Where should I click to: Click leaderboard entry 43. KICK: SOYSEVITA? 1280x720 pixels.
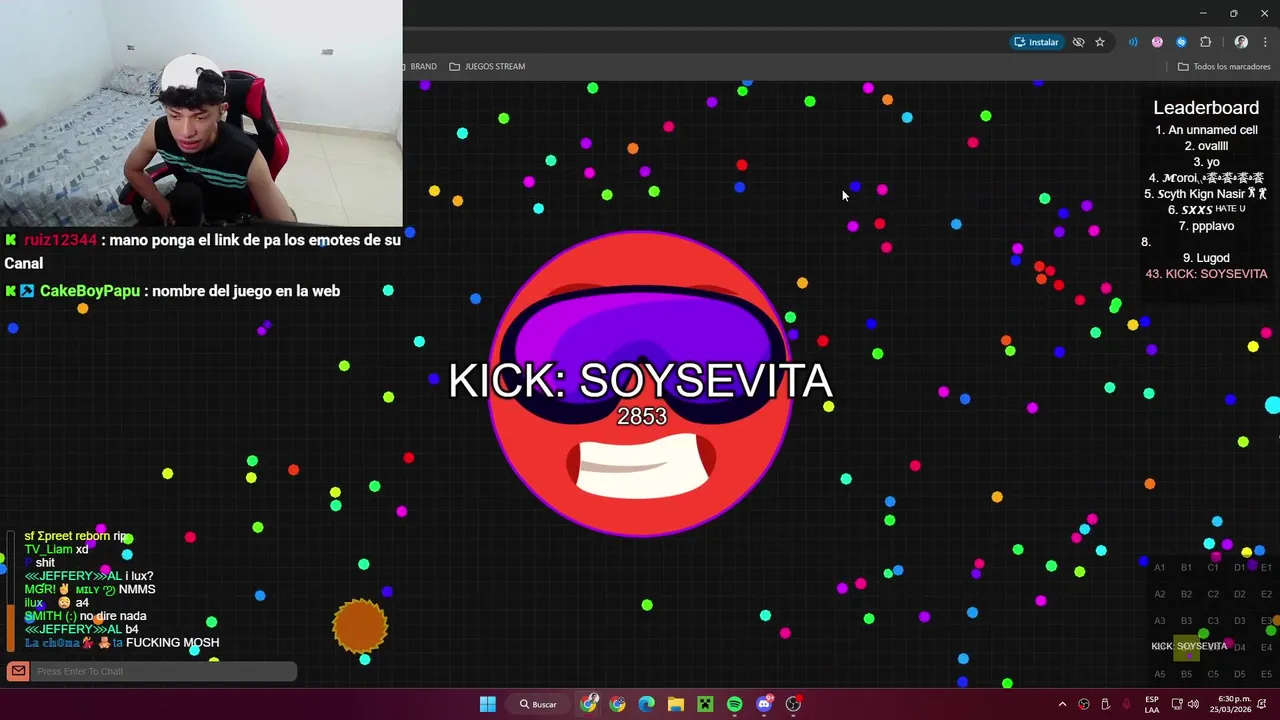1206,274
